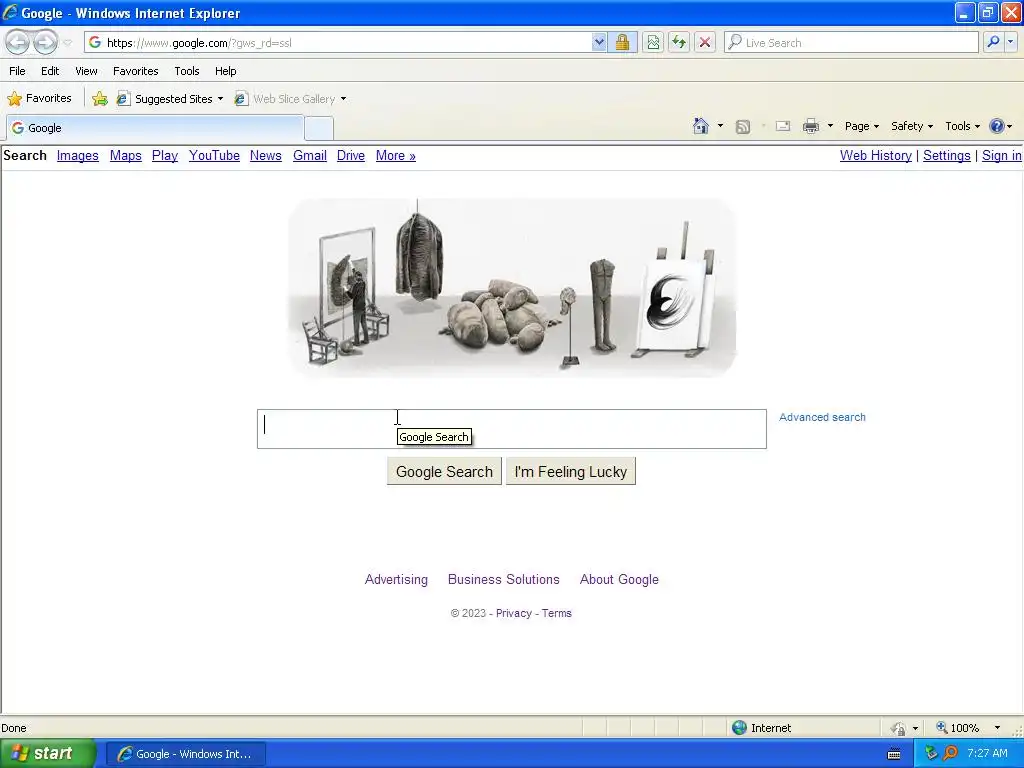The image size is (1024, 768).
Task: Open the Business Solutions link
Action: (504, 579)
